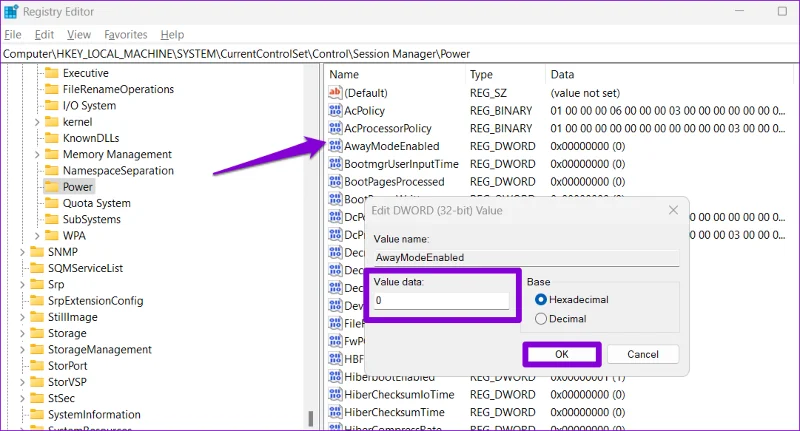
Task: Select the FileRenameOperations folder icon
Action: click(x=52, y=89)
